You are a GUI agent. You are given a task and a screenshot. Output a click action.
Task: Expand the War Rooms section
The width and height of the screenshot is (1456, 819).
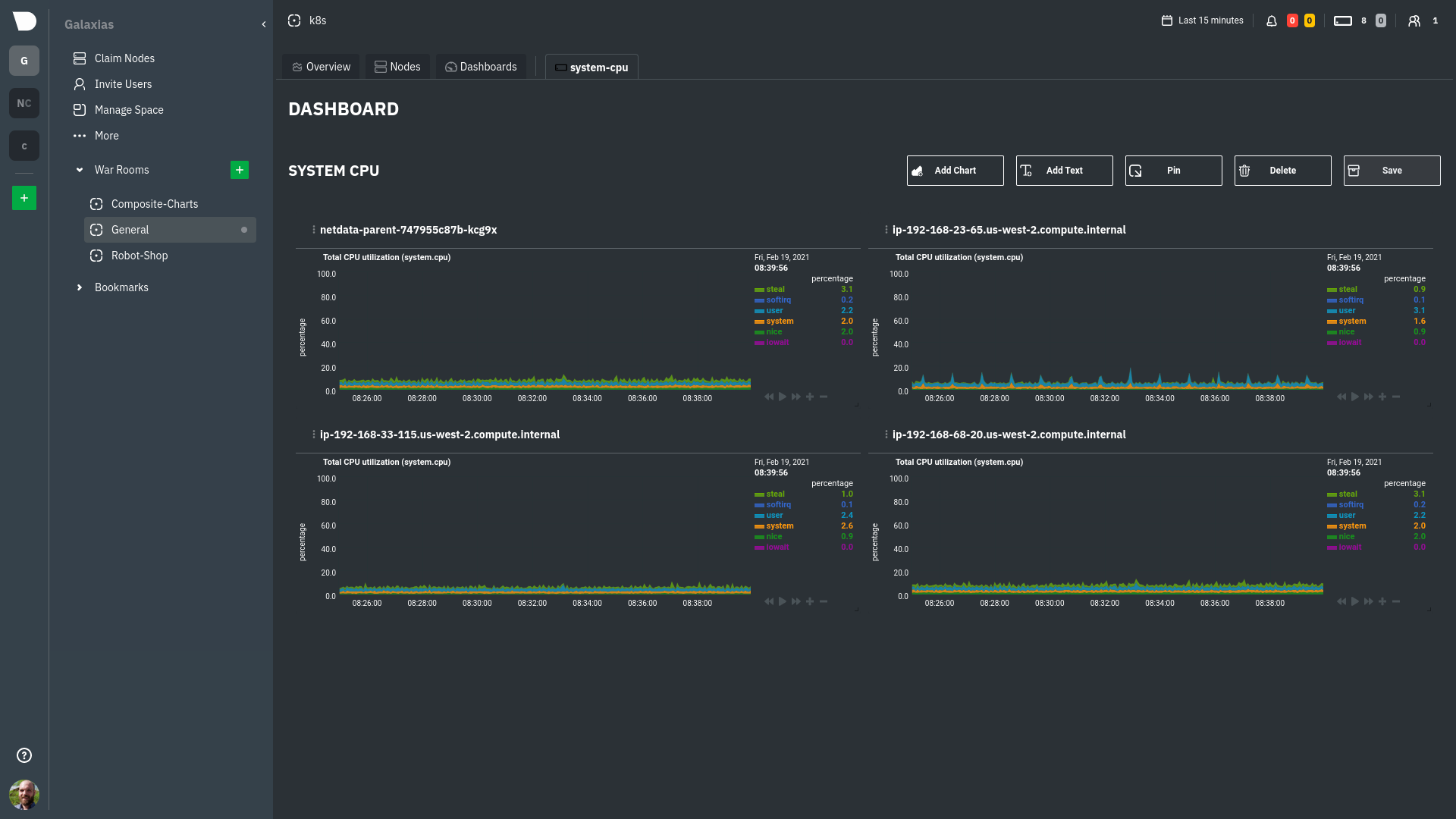79,169
